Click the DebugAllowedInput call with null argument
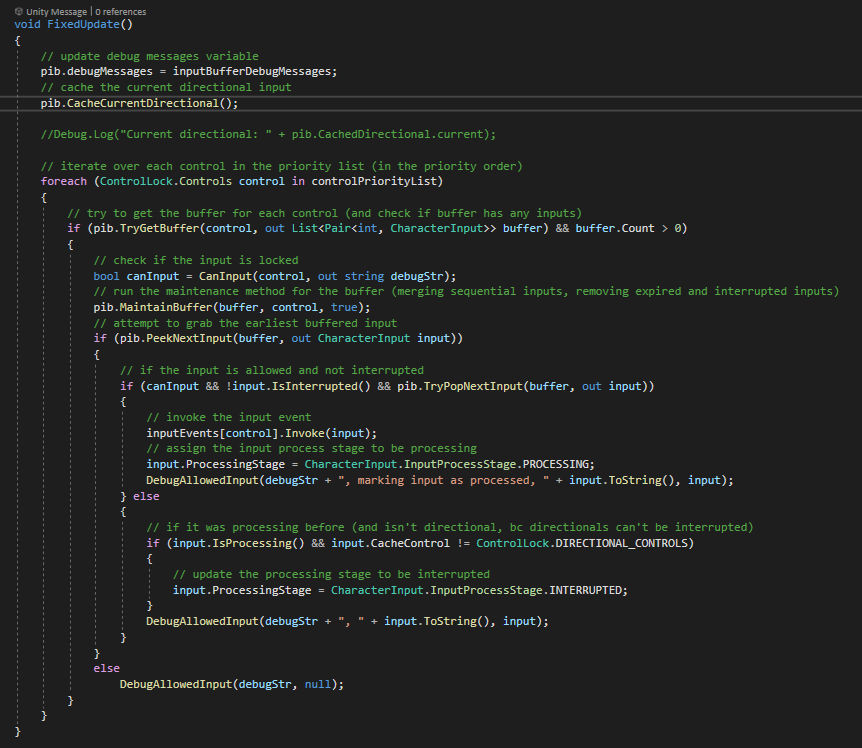The width and height of the screenshot is (862, 748). [x=175, y=684]
